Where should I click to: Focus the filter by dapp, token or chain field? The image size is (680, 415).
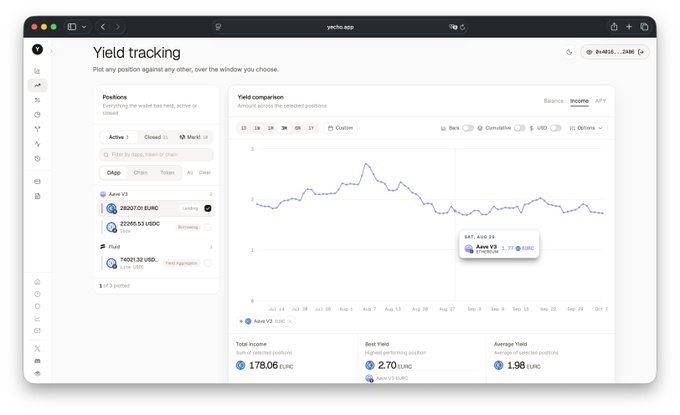click(156, 154)
